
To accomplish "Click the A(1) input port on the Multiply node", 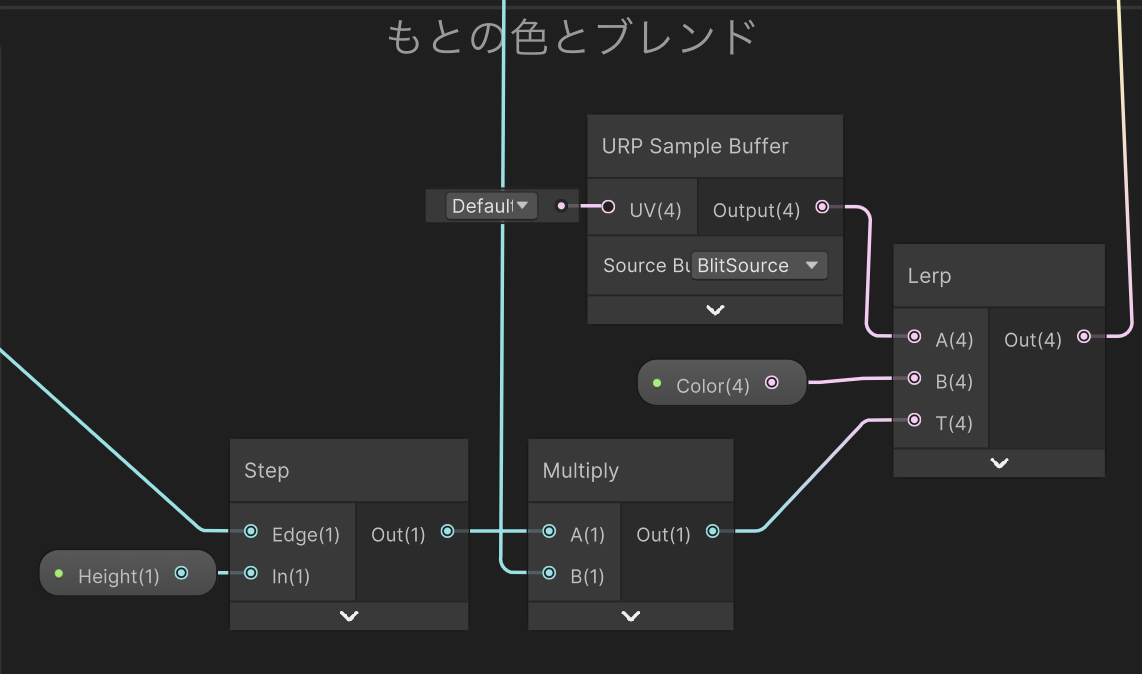I will click(548, 531).
